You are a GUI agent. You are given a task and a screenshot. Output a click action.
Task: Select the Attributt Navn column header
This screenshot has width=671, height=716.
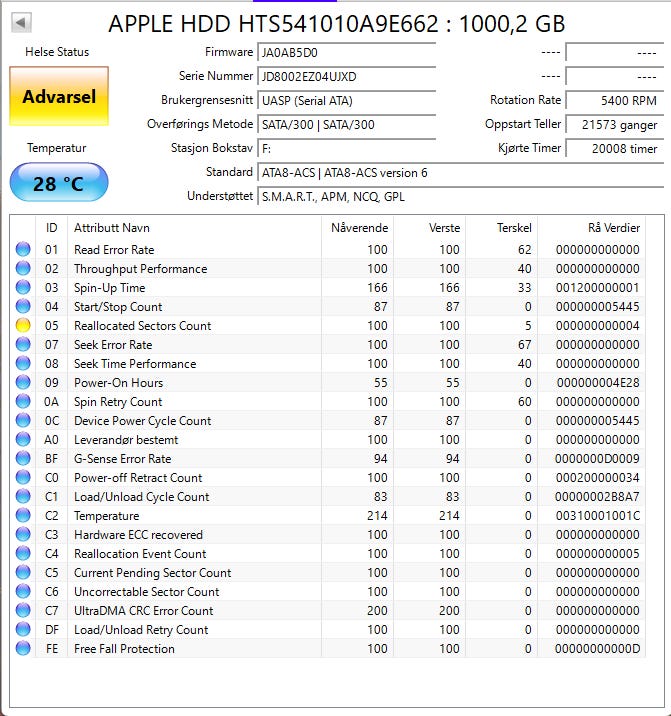click(x=194, y=227)
